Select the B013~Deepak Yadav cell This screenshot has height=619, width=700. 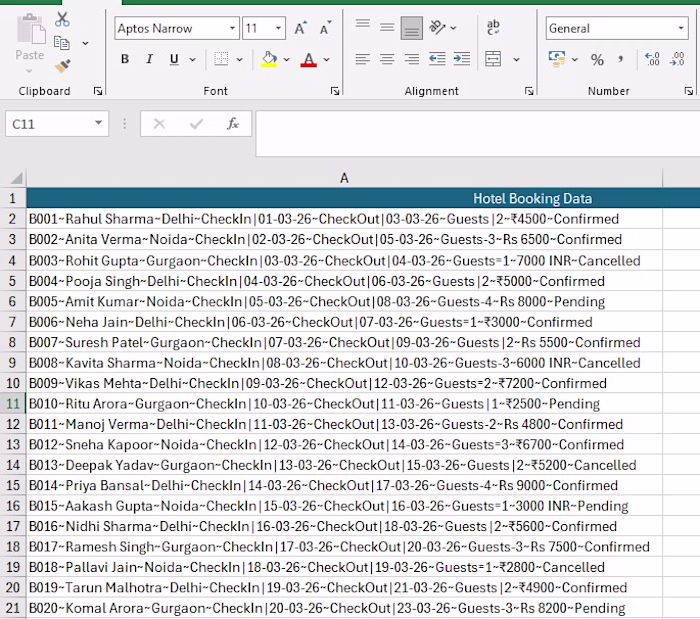click(344, 465)
